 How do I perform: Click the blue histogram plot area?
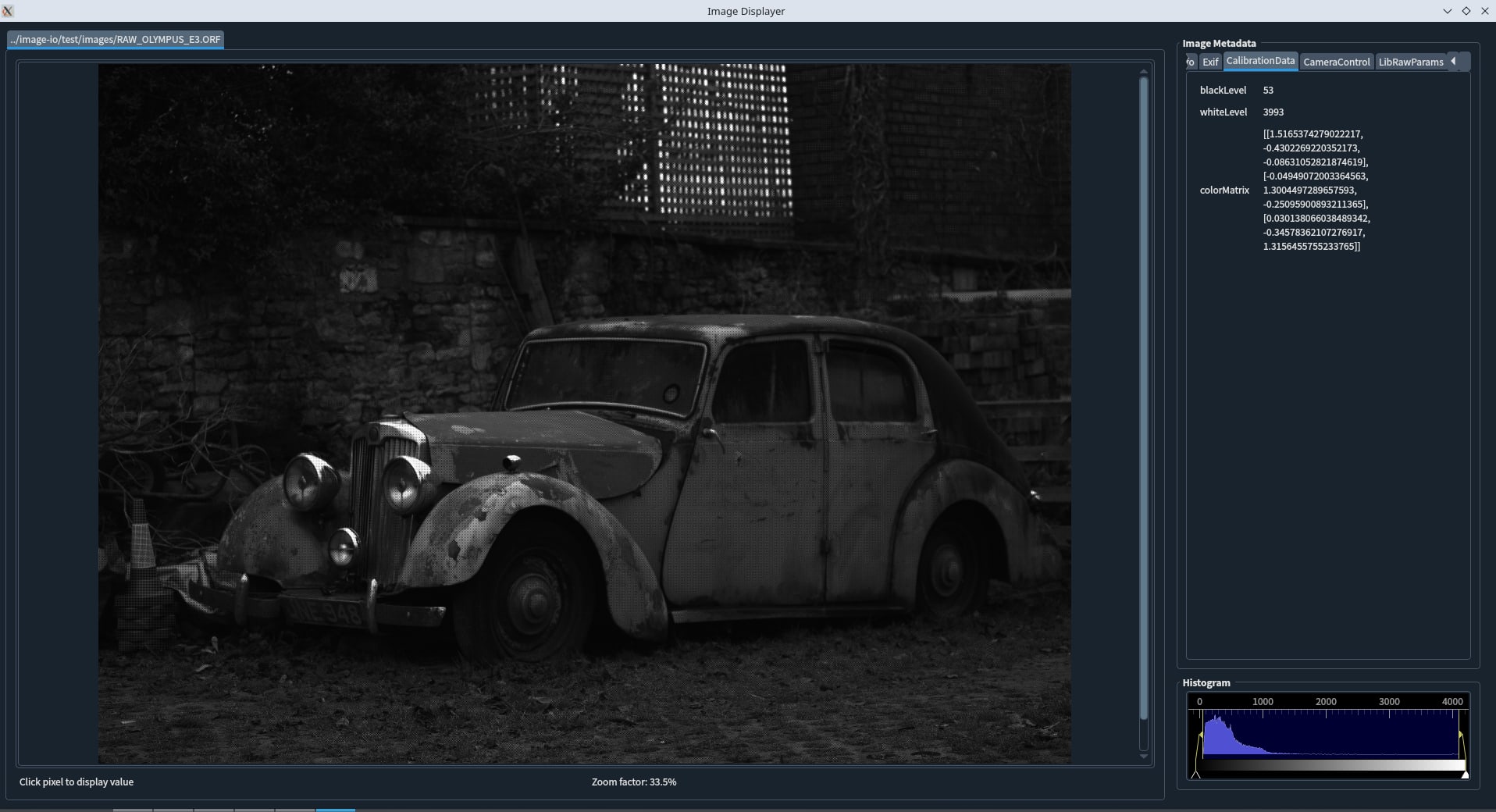[x=1330, y=733]
